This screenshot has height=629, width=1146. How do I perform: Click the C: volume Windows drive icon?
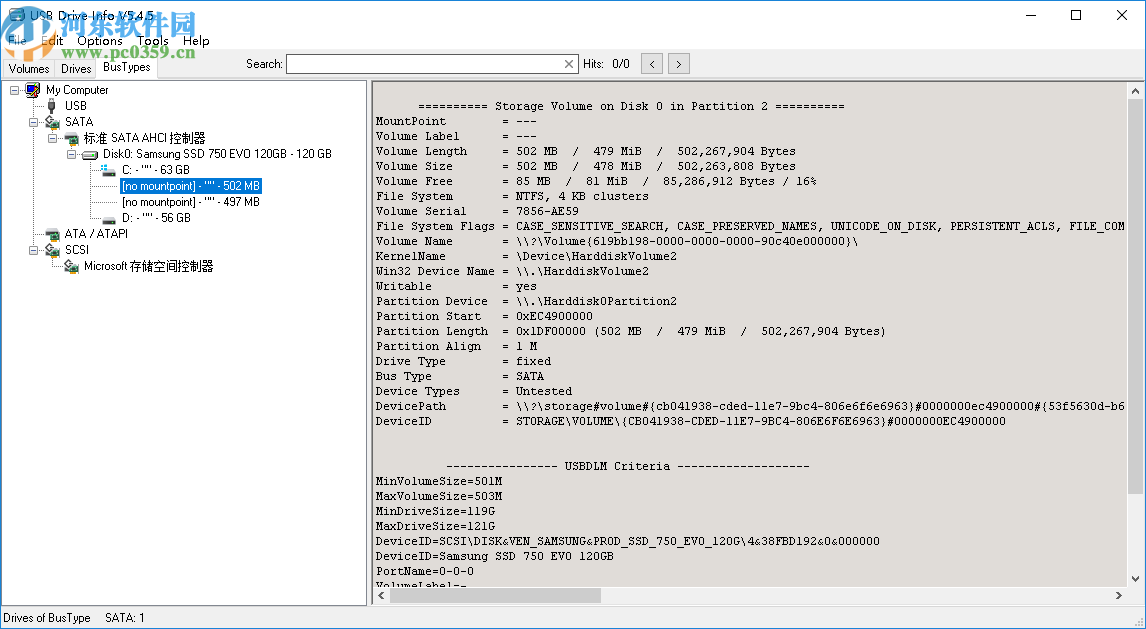click(x=109, y=170)
